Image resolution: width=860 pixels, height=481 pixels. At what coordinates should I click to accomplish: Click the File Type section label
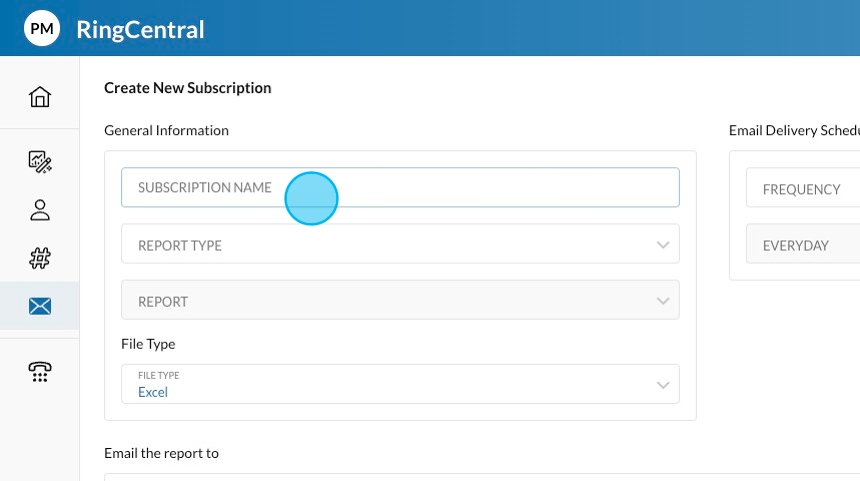tap(148, 344)
